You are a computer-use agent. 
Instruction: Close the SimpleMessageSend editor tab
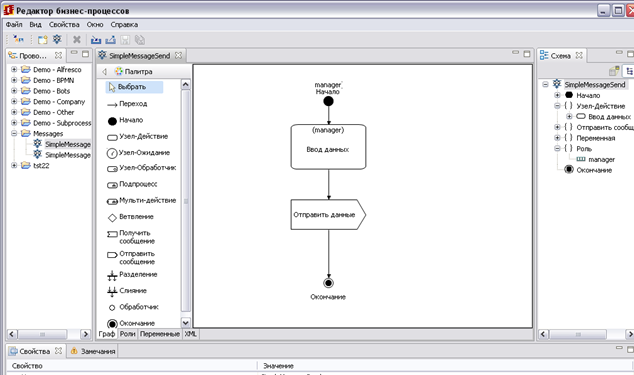pyautogui.click(x=178, y=55)
